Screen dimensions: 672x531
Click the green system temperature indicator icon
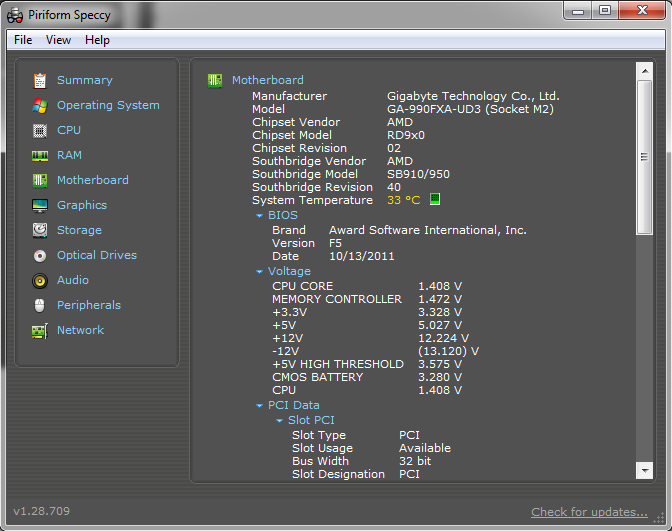point(435,199)
